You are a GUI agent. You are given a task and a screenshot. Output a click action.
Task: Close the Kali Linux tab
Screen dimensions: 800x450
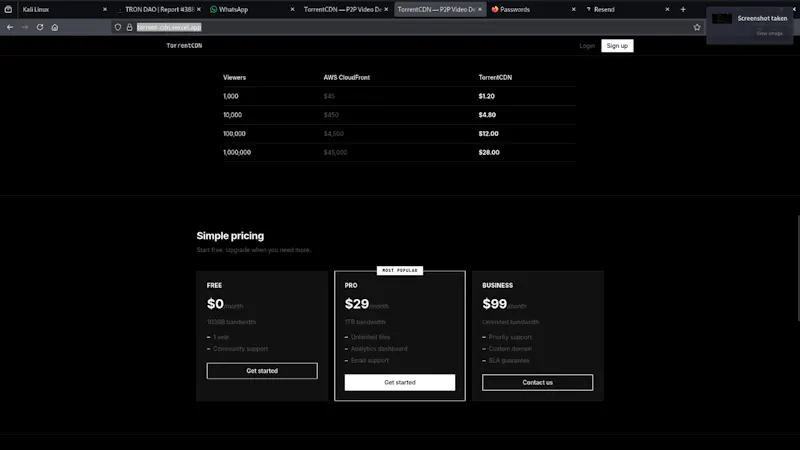tap(105, 9)
